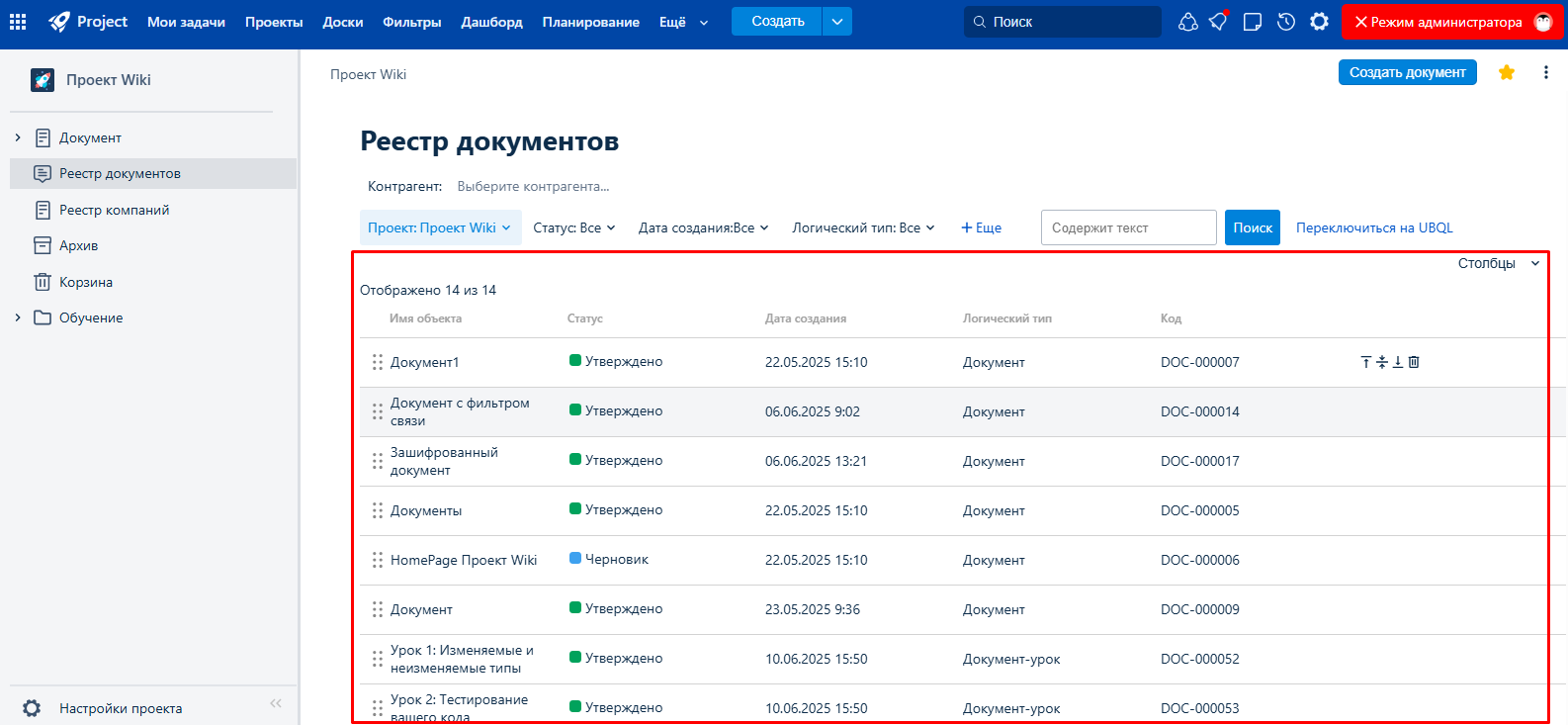Turn off Режим администратора mode
Viewport: 1568px width, 725px height.
point(1452,22)
